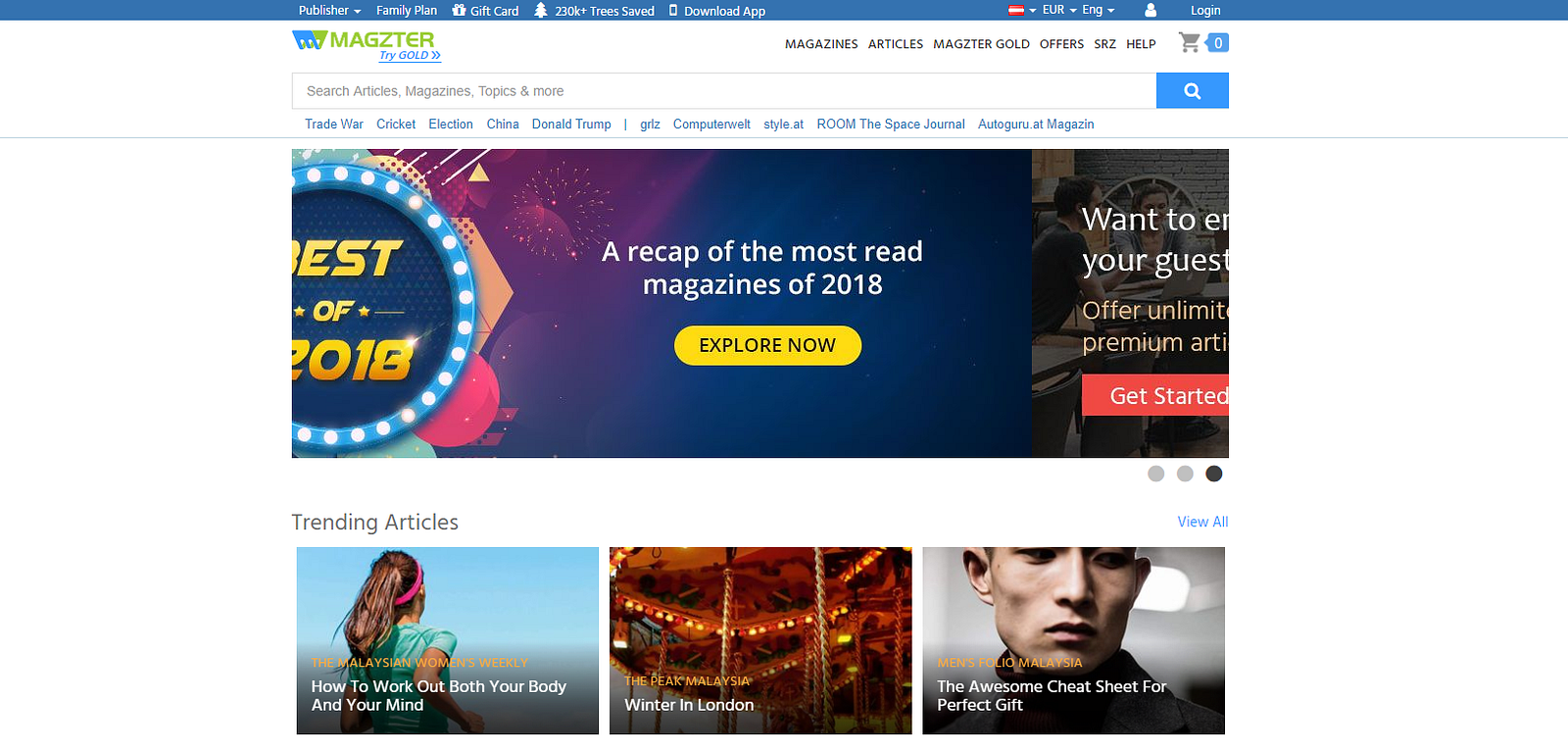Click the Download App link
This screenshot has width=1568, height=752.
(724, 11)
